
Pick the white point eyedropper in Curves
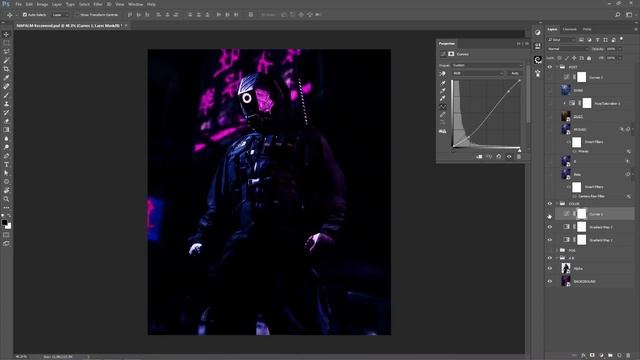[442, 98]
